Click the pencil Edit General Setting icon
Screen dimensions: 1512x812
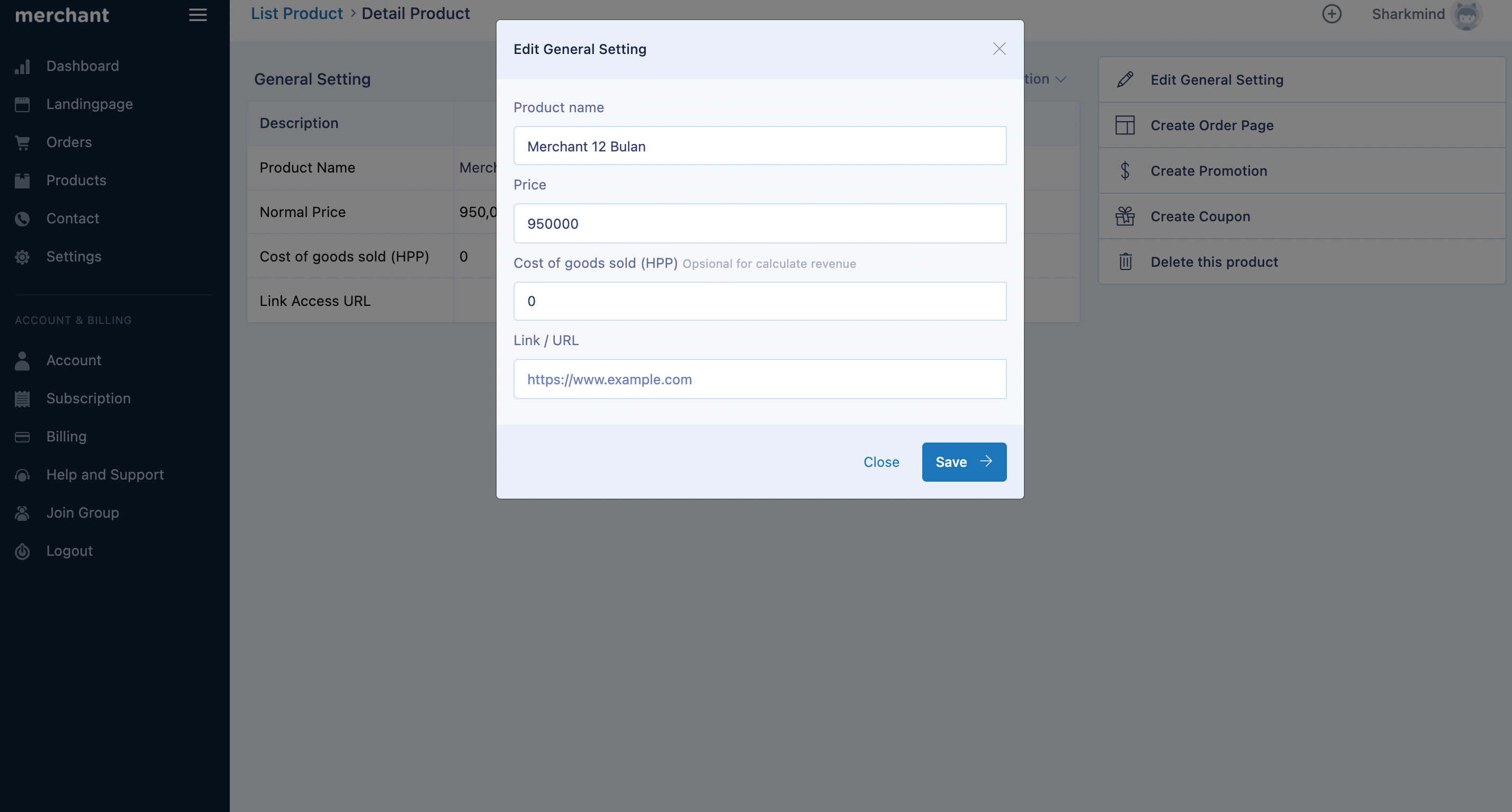point(1124,80)
